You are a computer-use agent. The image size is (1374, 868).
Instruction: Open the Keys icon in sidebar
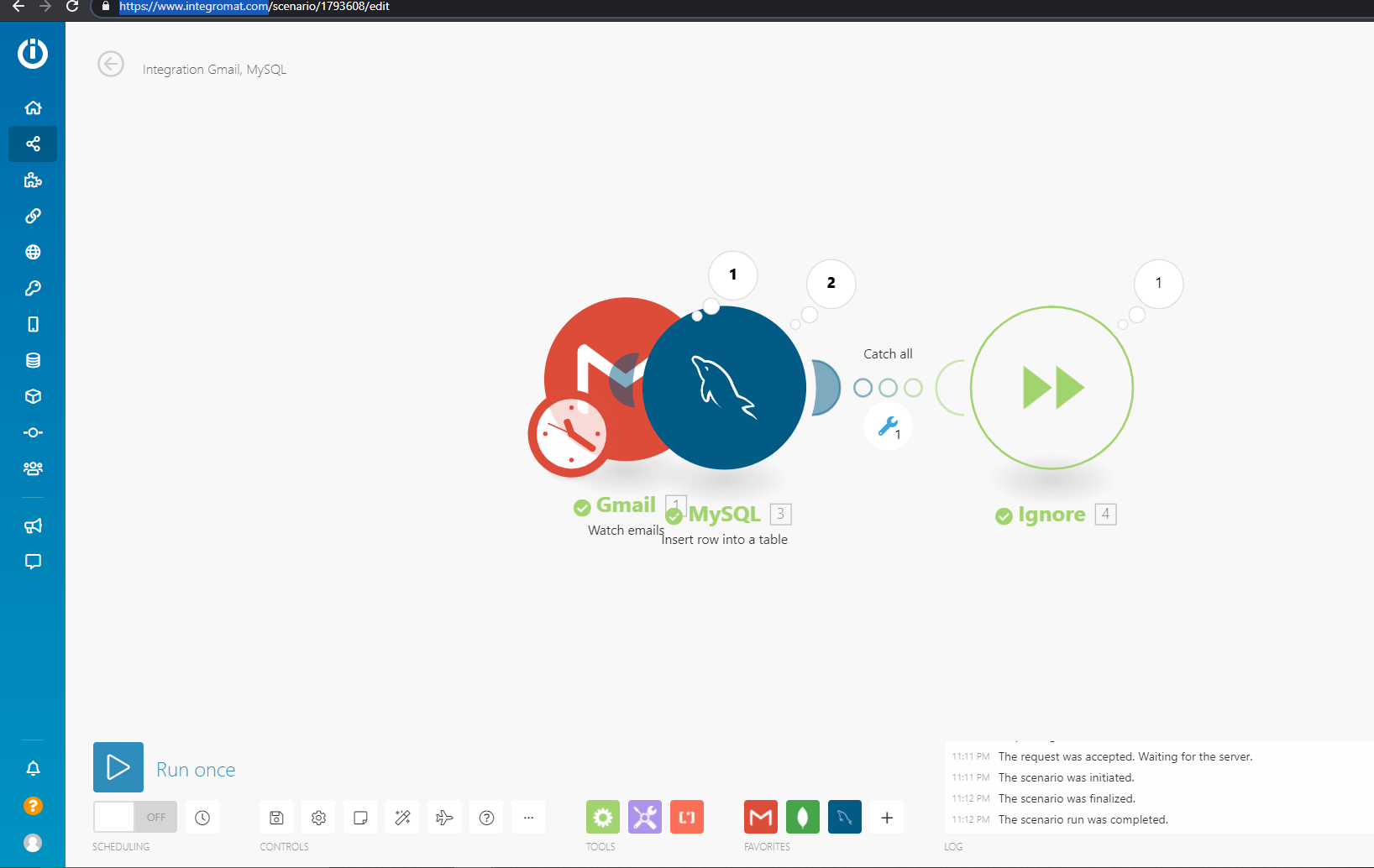pos(33,288)
